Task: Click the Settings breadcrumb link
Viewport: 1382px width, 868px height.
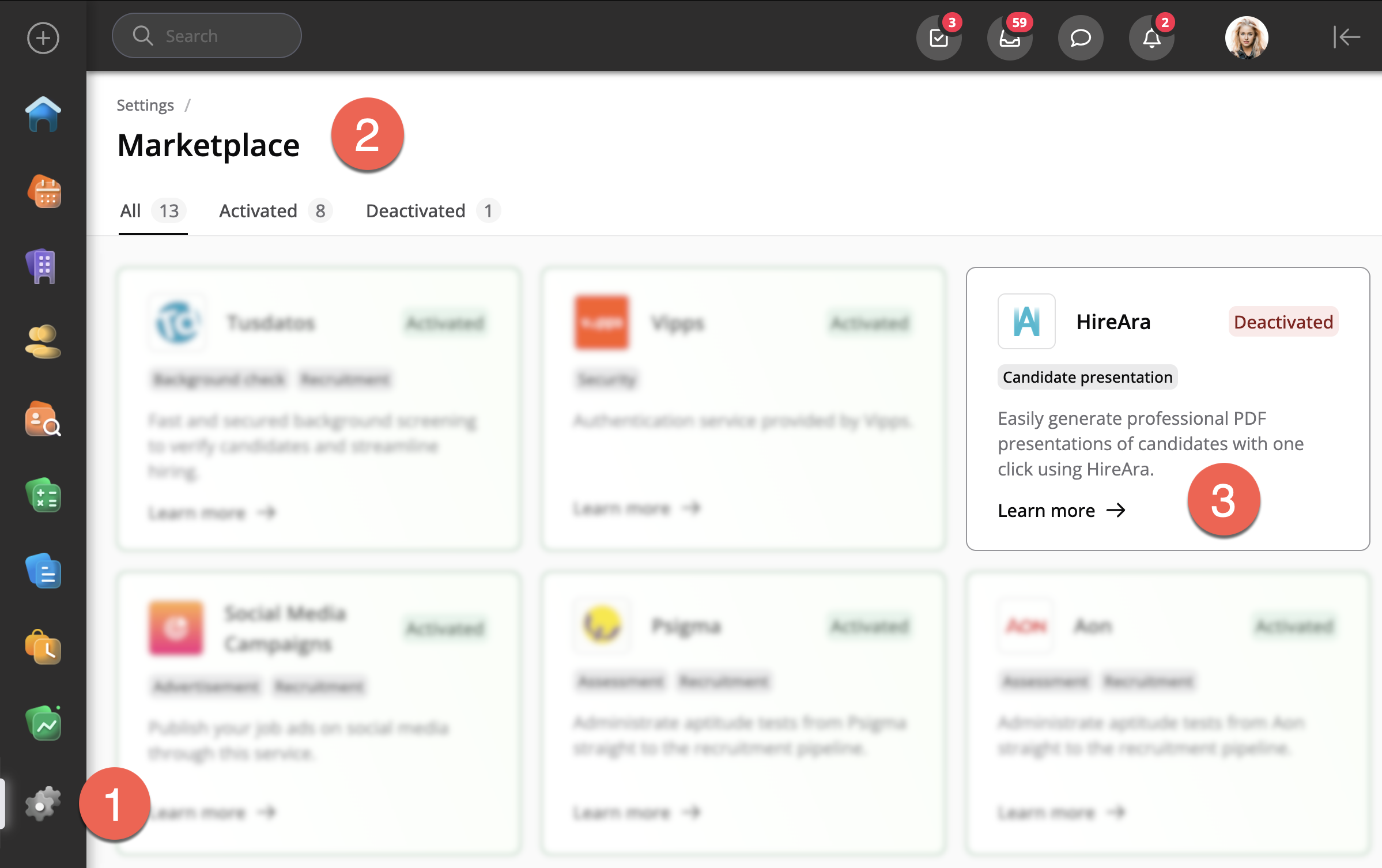Action: (x=145, y=105)
